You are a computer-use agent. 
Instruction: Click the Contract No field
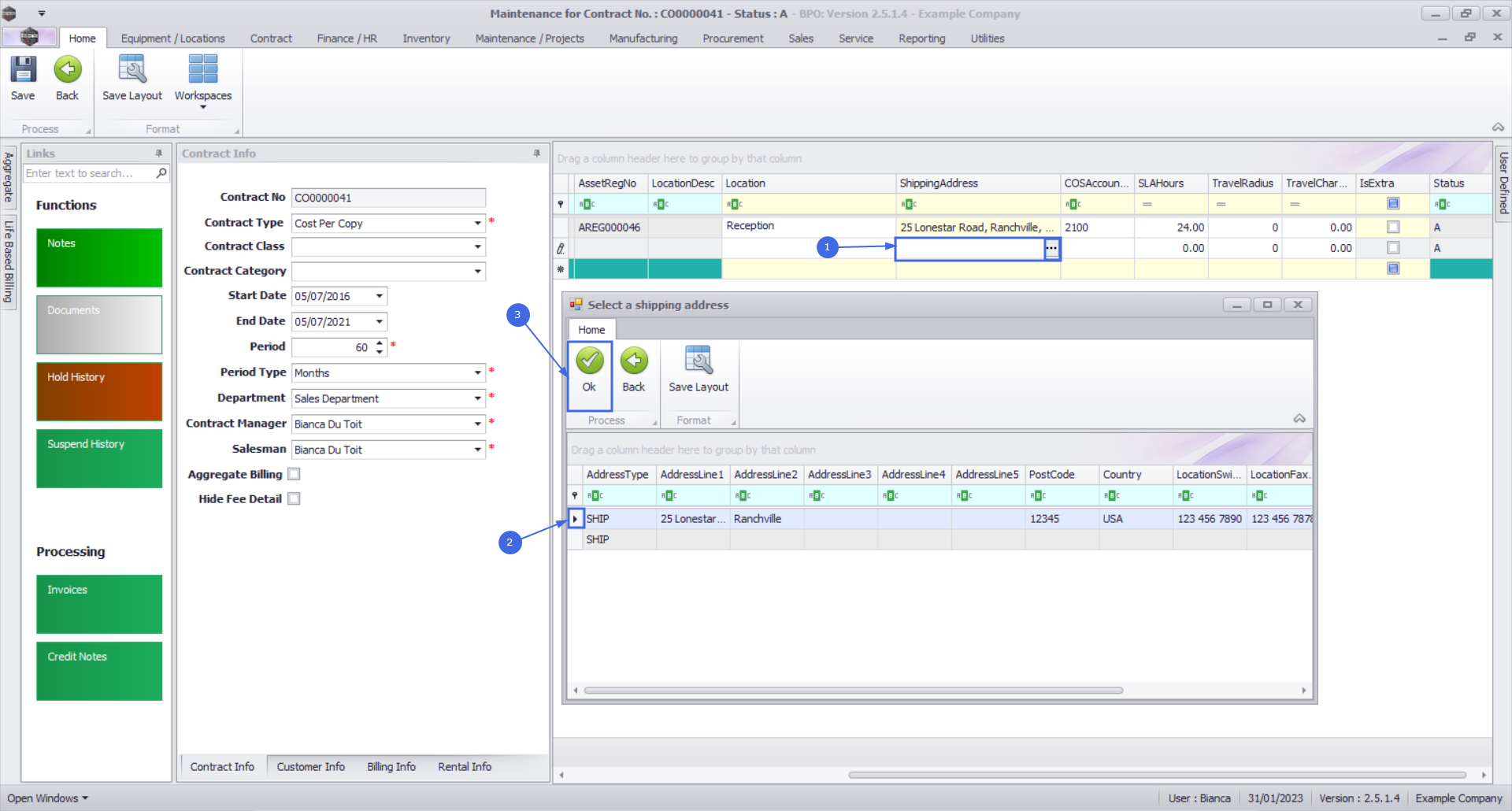tap(388, 198)
